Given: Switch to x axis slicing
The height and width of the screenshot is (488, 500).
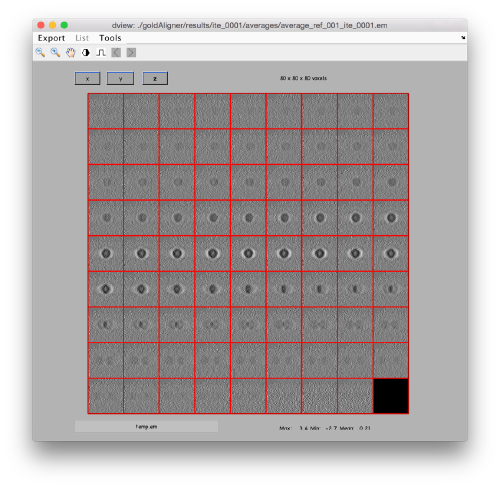Looking at the screenshot, I should point(87,79).
